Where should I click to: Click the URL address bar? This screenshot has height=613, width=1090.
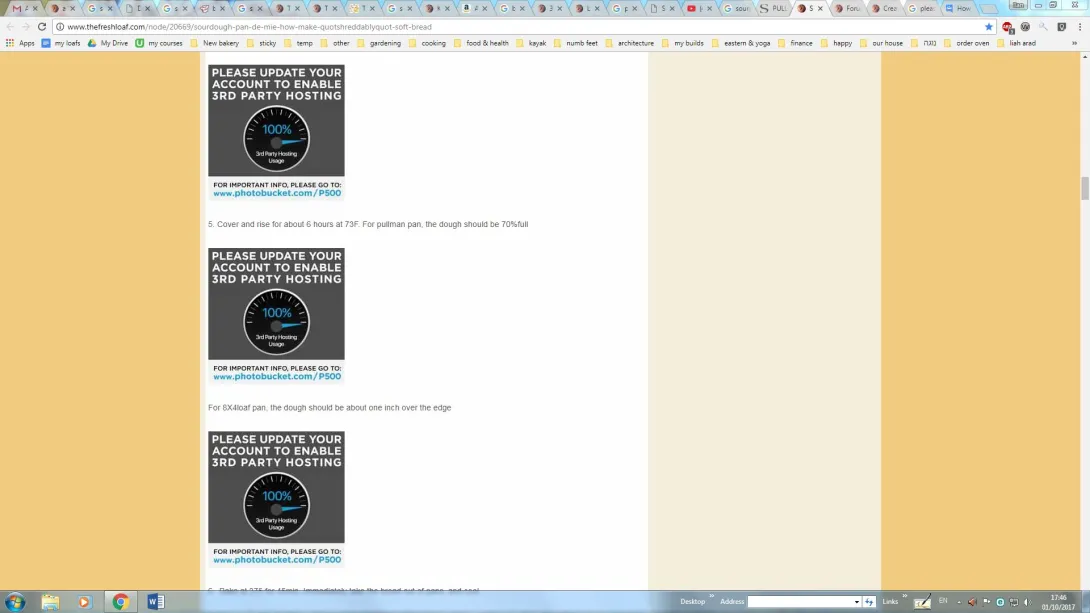[x=500, y=27]
